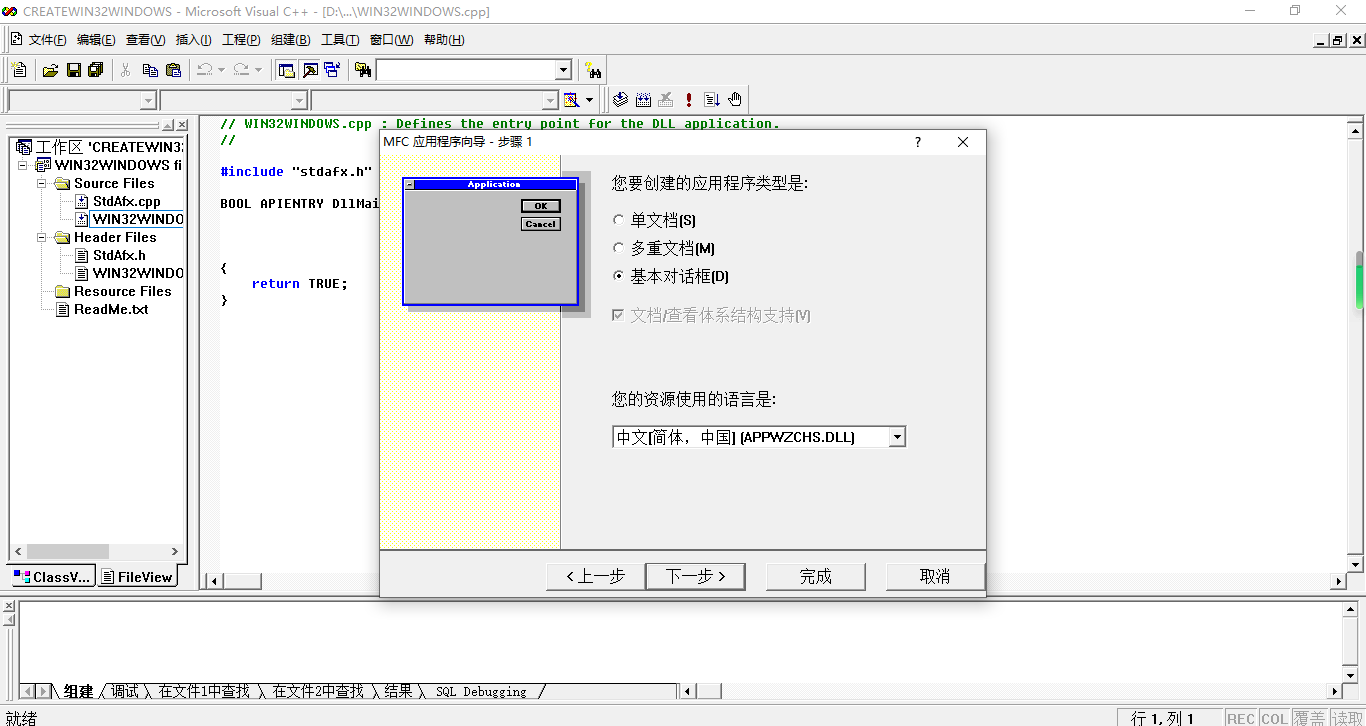Click the Compile toolbar icon
Viewport: 1366px width, 726px height.
(x=620, y=100)
